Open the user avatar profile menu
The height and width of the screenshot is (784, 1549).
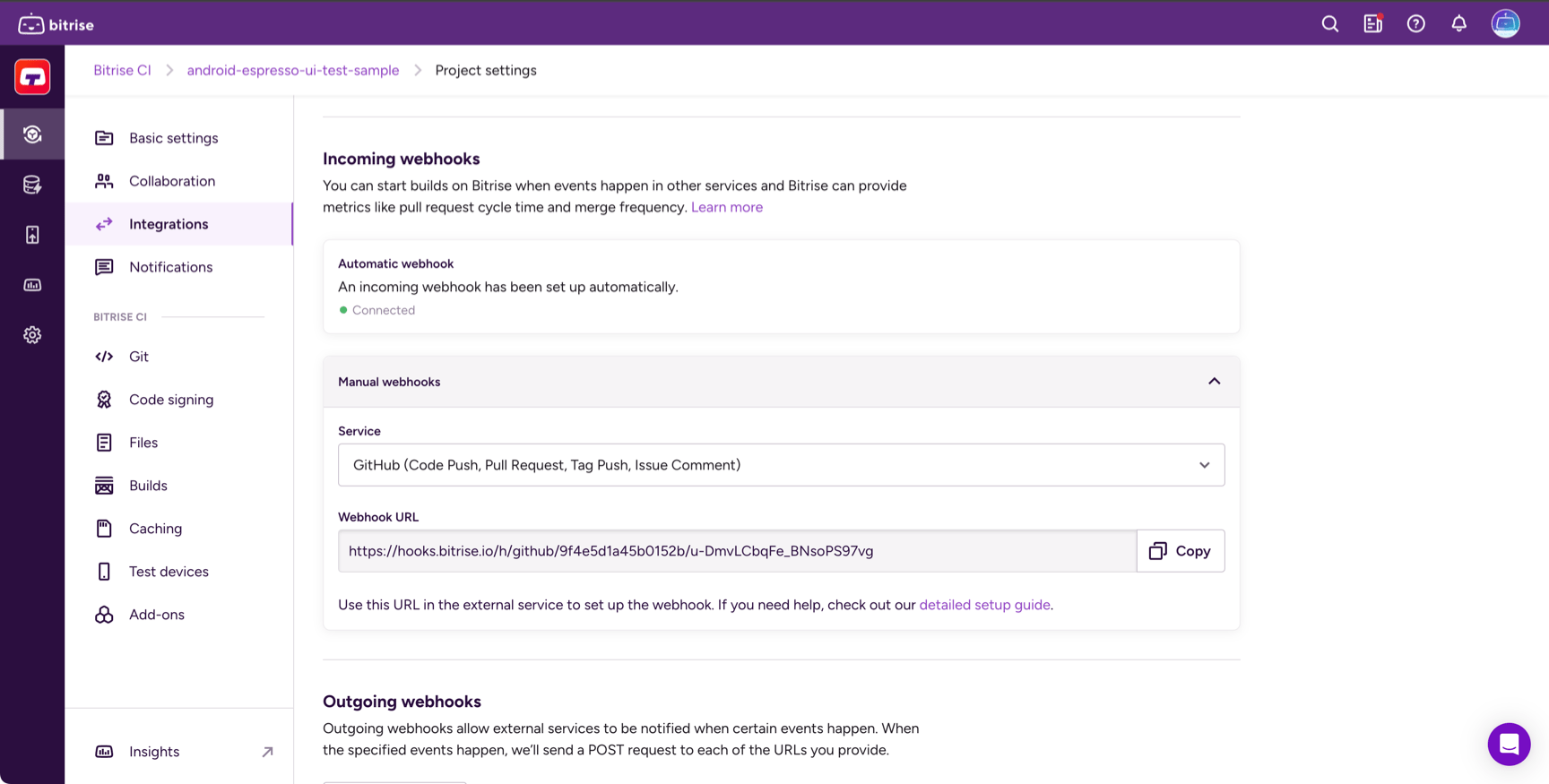(1505, 24)
